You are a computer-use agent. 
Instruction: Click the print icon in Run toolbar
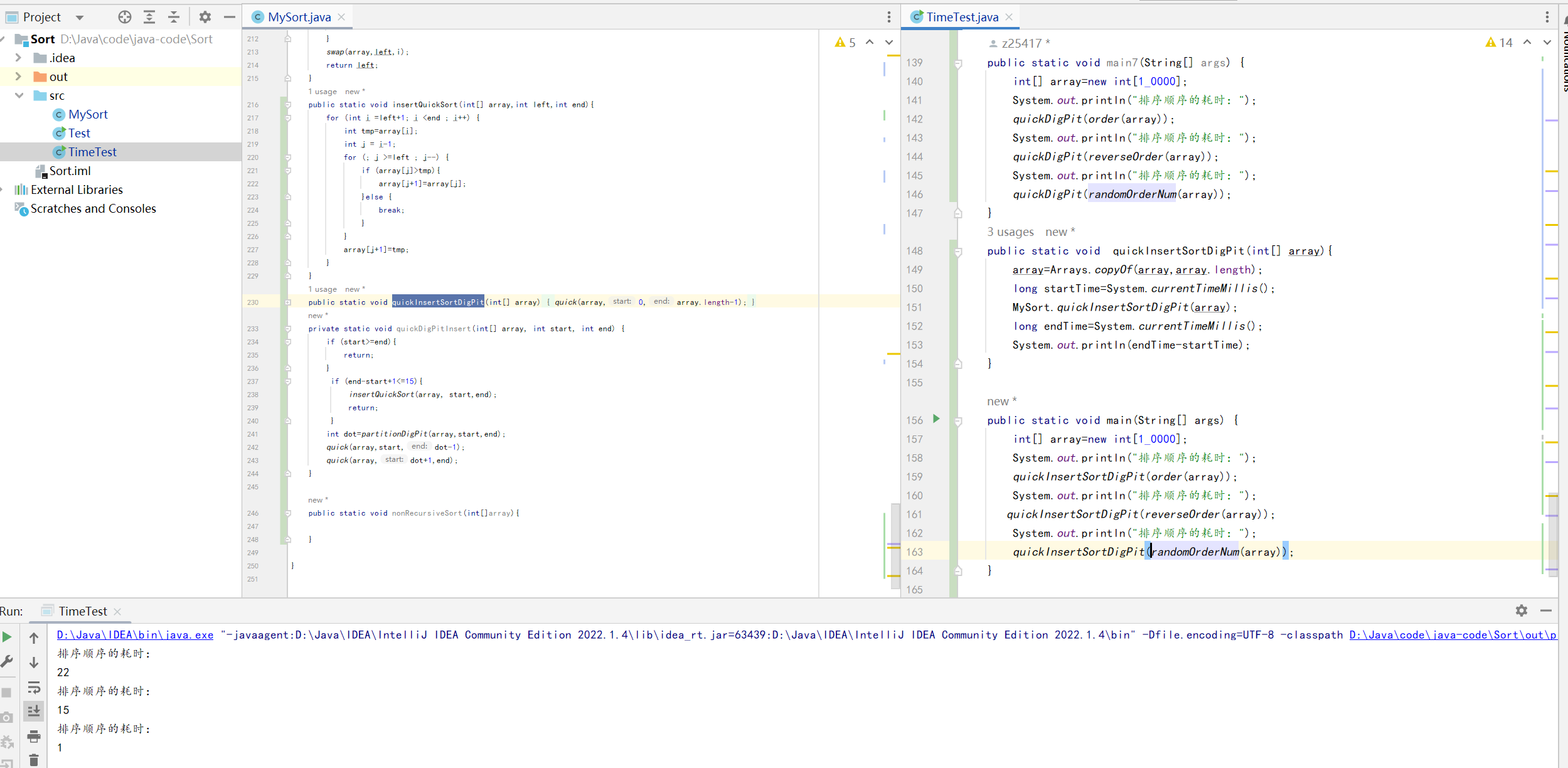pos(34,737)
